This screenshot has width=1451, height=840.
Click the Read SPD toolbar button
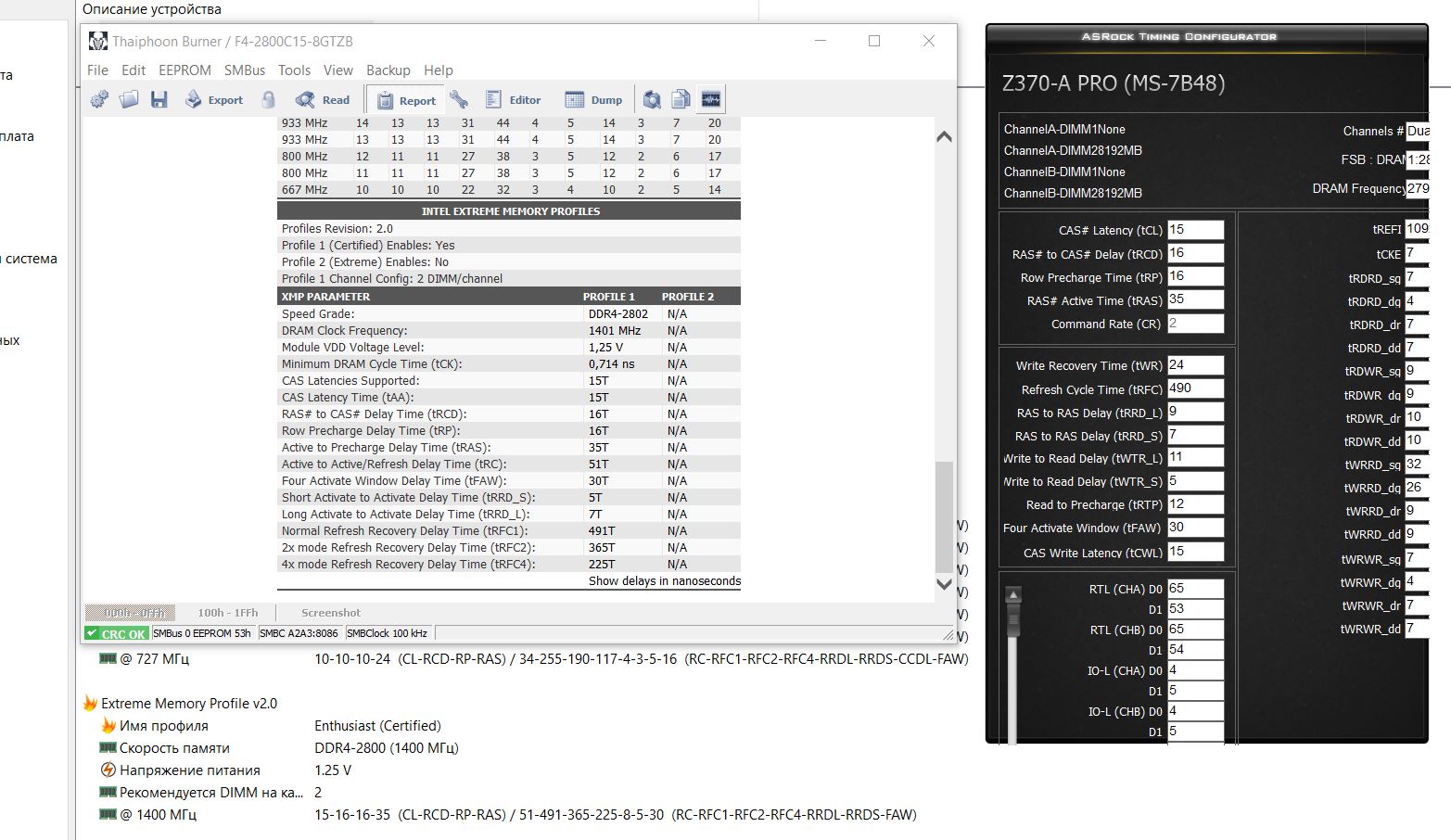coord(323,99)
